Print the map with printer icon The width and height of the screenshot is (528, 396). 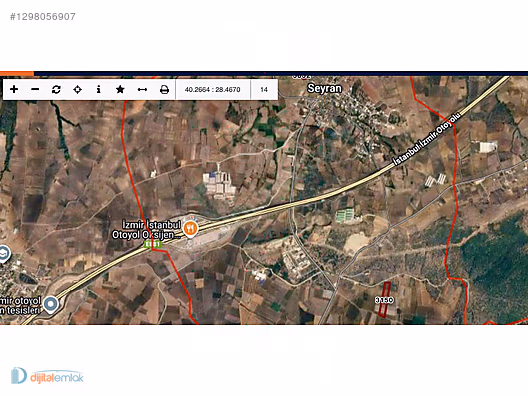pyautogui.click(x=164, y=89)
